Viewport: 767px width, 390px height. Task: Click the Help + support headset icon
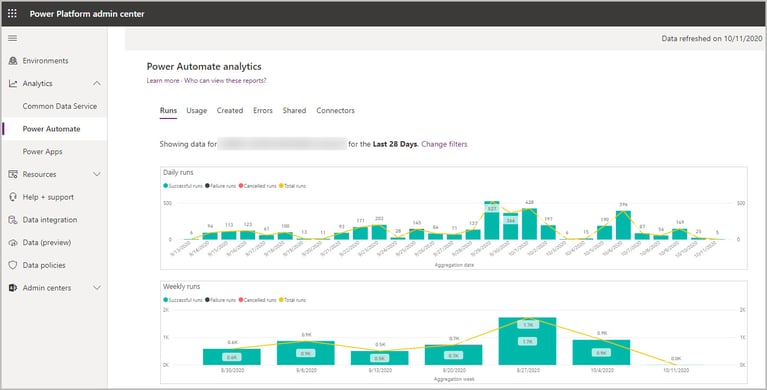point(13,197)
